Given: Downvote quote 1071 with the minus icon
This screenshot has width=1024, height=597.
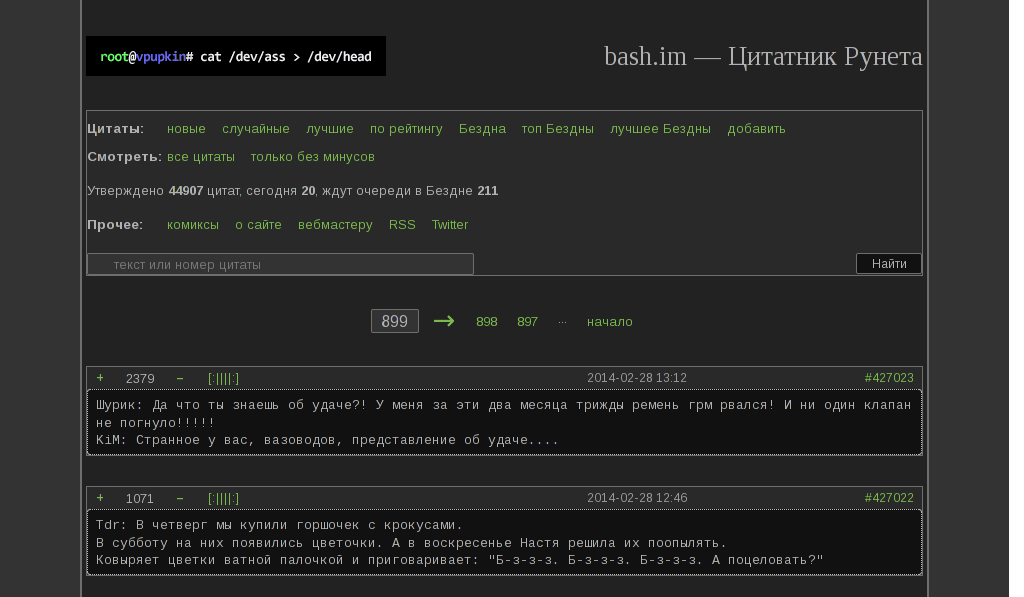Looking at the screenshot, I should click(x=178, y=497).
